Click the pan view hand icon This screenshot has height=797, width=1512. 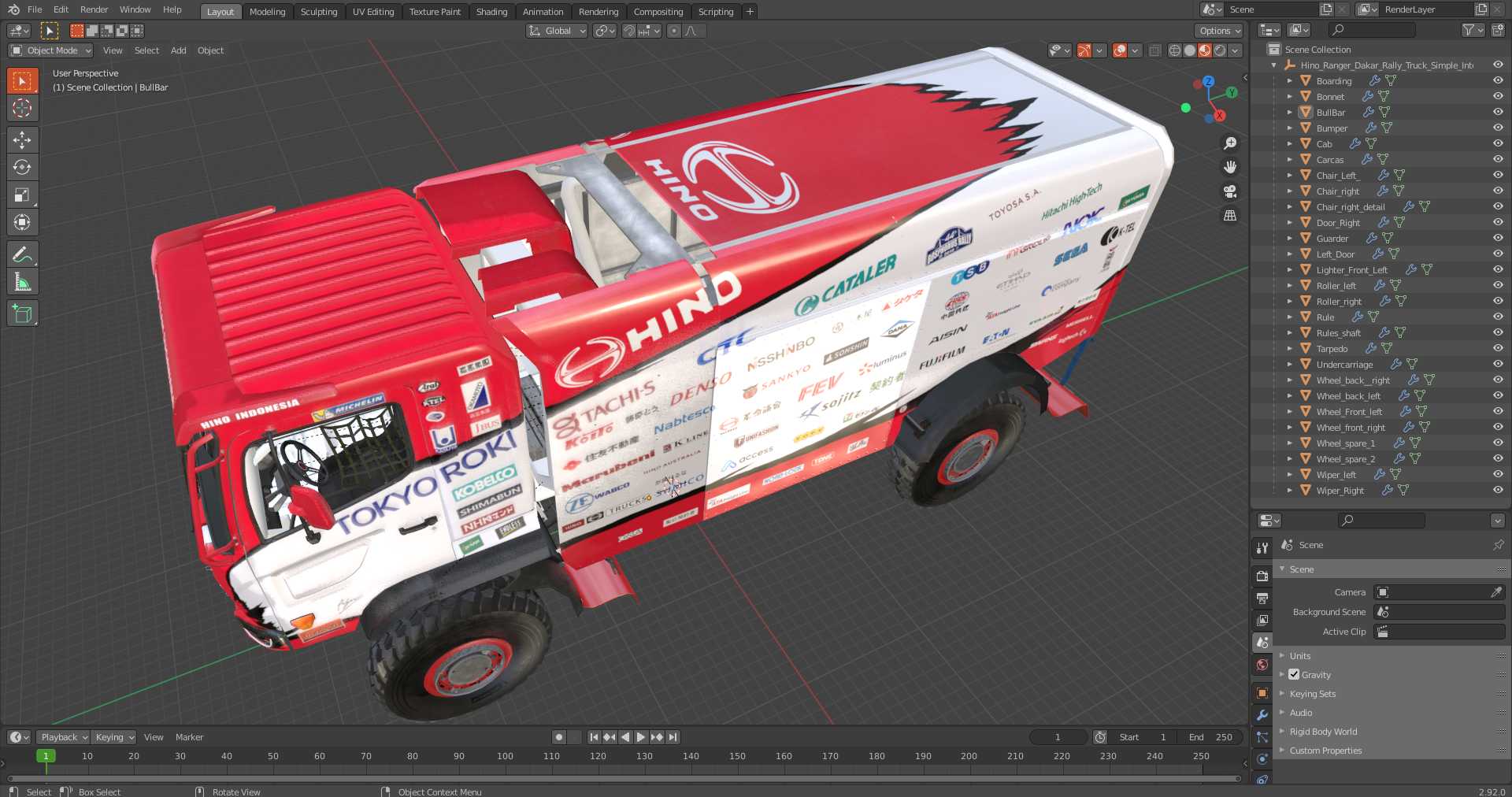click(1230, 167)
